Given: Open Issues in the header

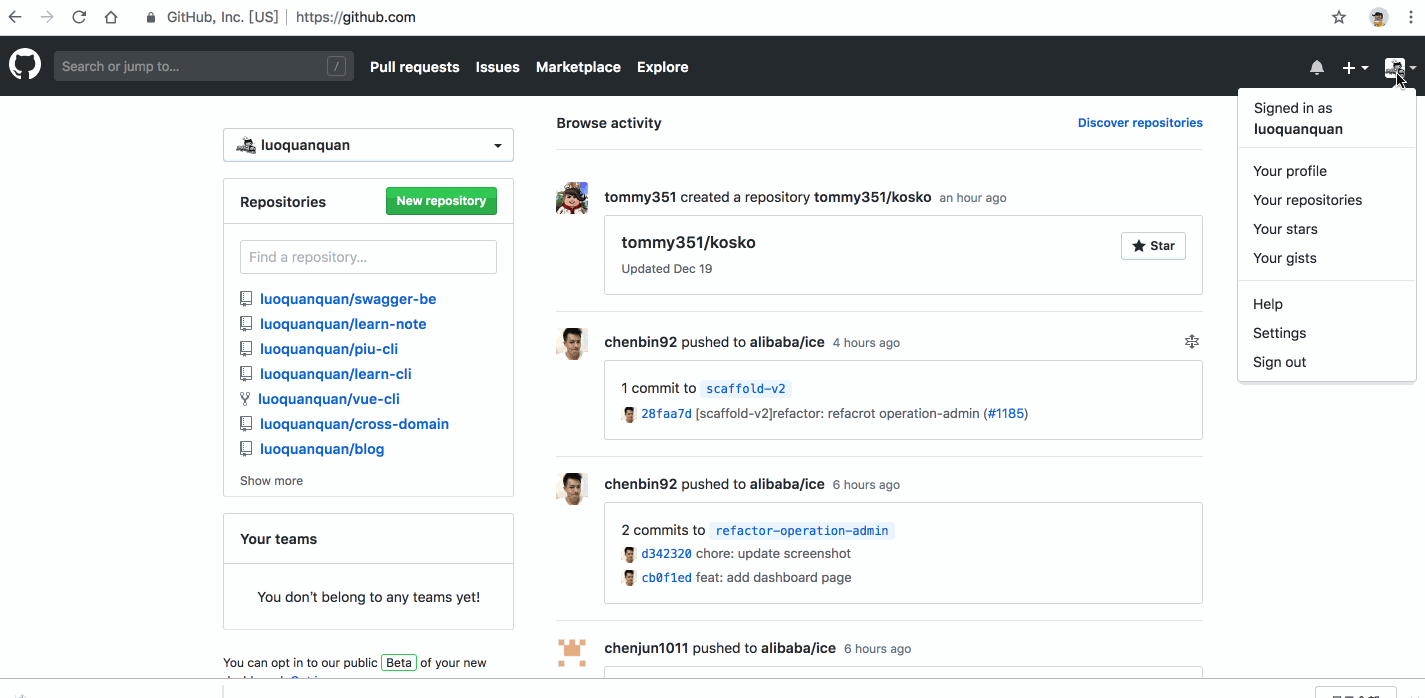Looking at the screenshot, I should pos(497,67).
